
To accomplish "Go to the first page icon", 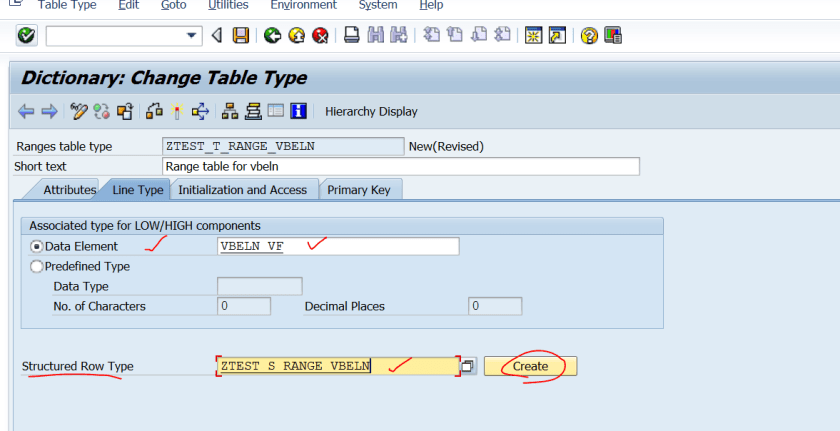I will click(x=431, y=35).
